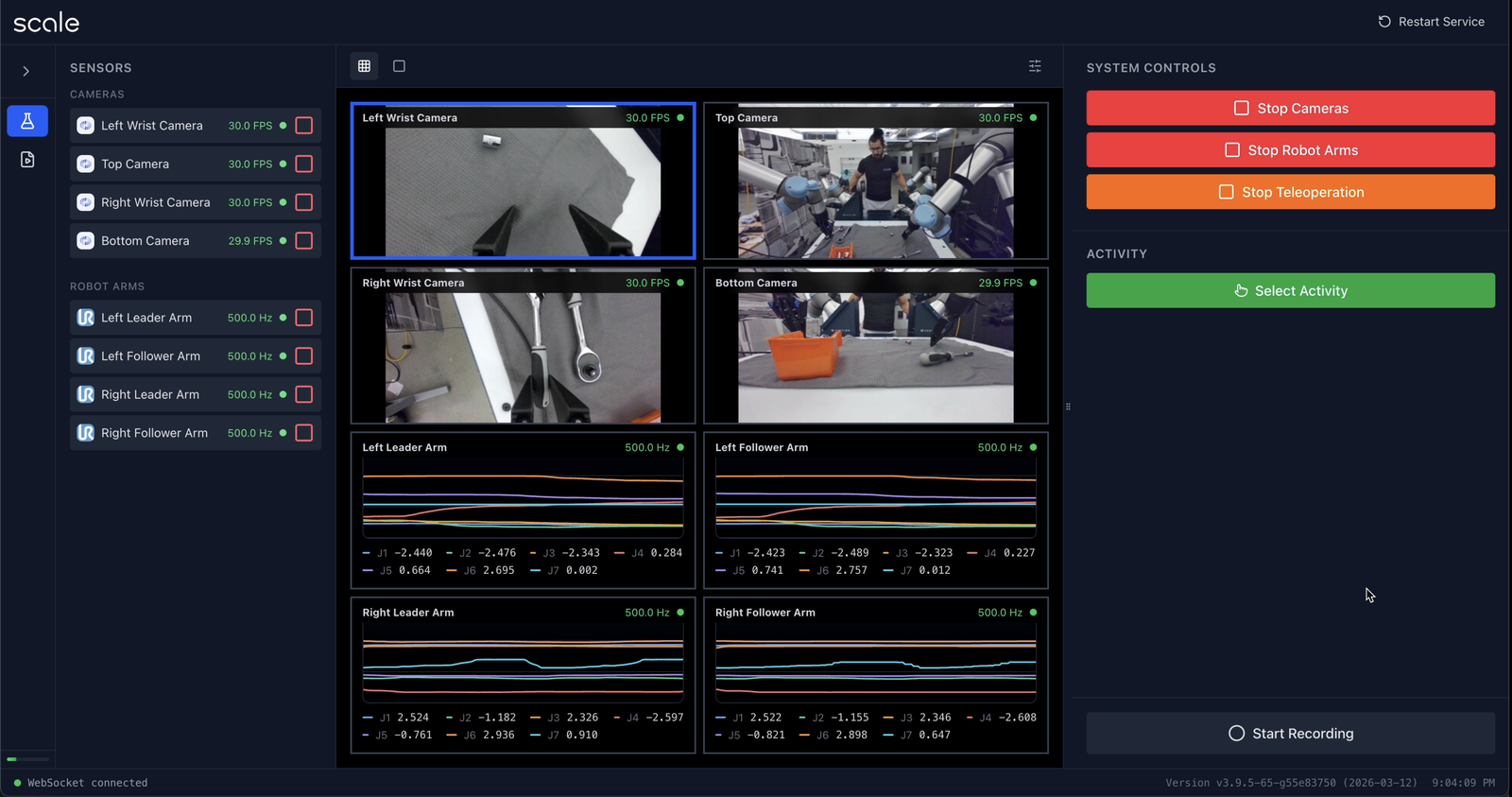Screen dimensions: 1512x797
Task: Open display settings sliders icon
Action: 1035,66
